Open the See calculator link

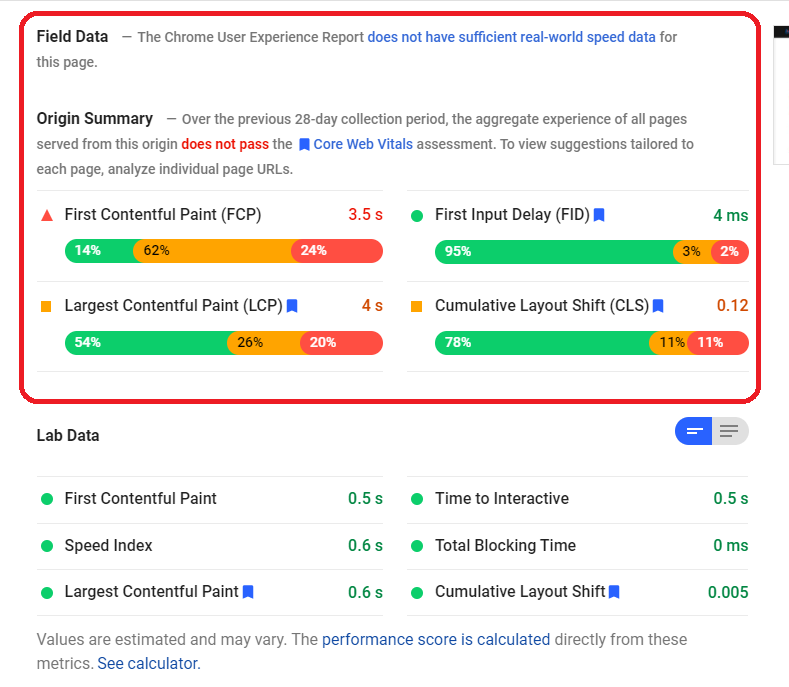[149, 664]
